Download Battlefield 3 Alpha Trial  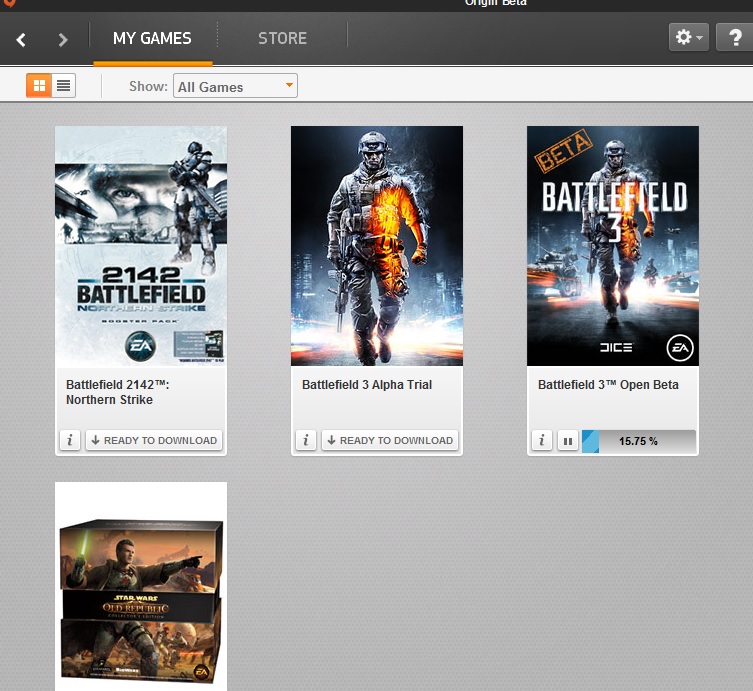390,440
